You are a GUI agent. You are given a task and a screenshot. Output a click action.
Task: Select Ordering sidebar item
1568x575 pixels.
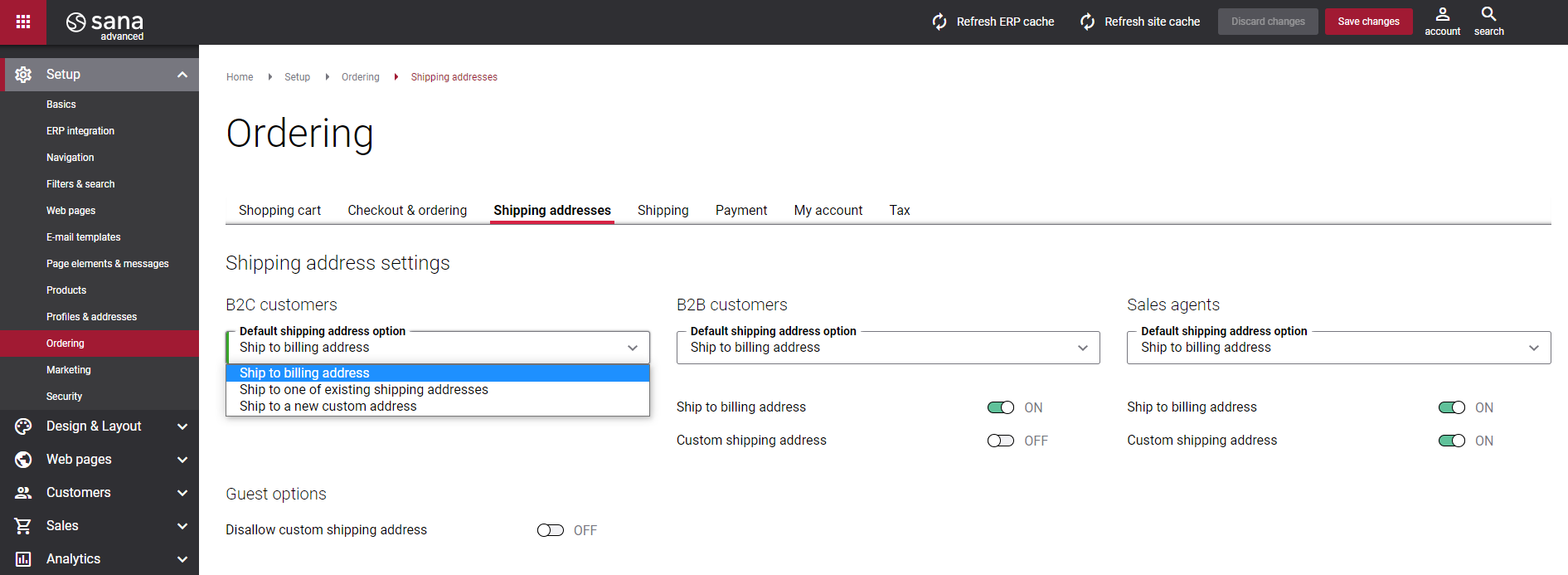[100, 344]
